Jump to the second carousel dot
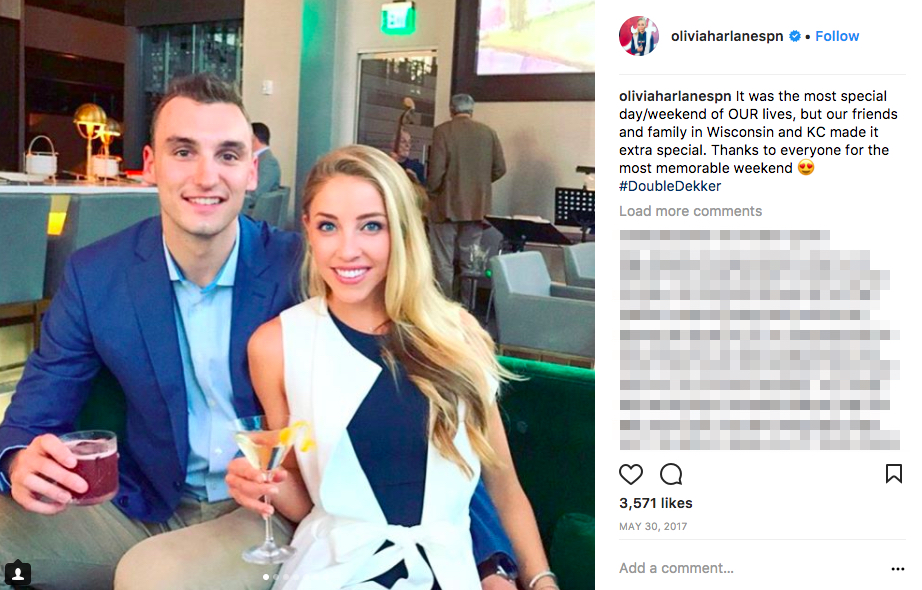Viewport: 922px width, 590px height. click(x=276, y=577)
